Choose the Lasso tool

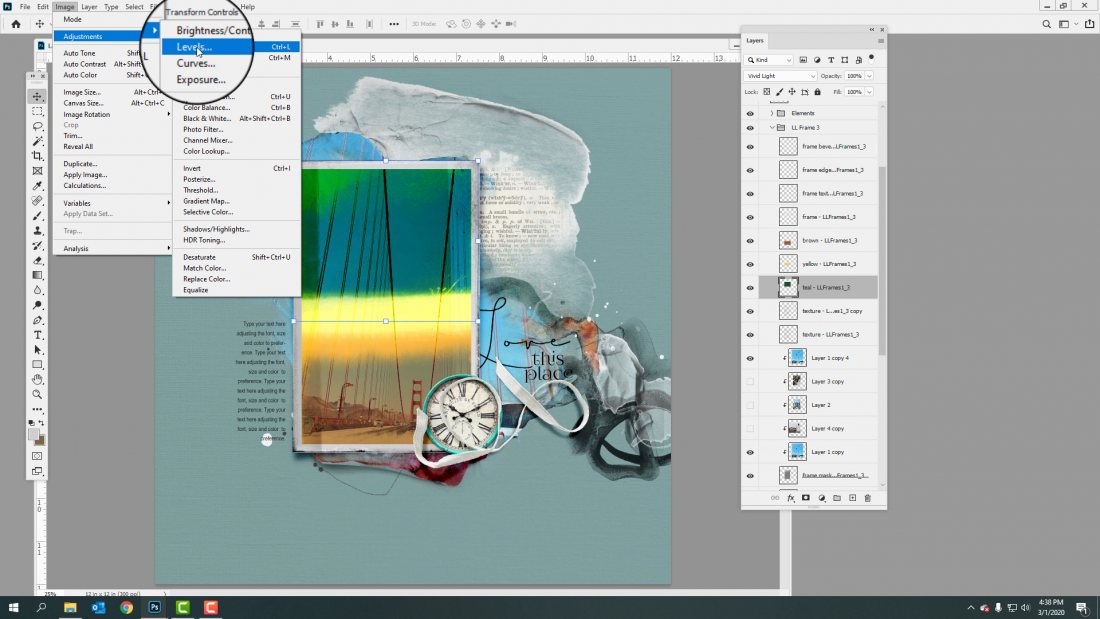point(37,126)
